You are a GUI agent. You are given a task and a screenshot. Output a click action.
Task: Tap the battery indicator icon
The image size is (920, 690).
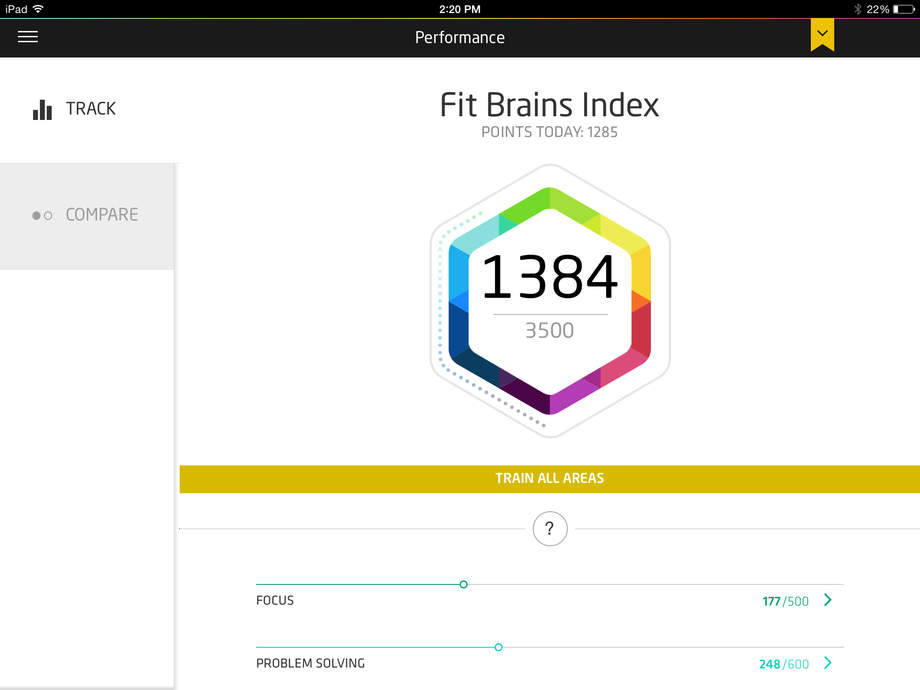[904, 9]
